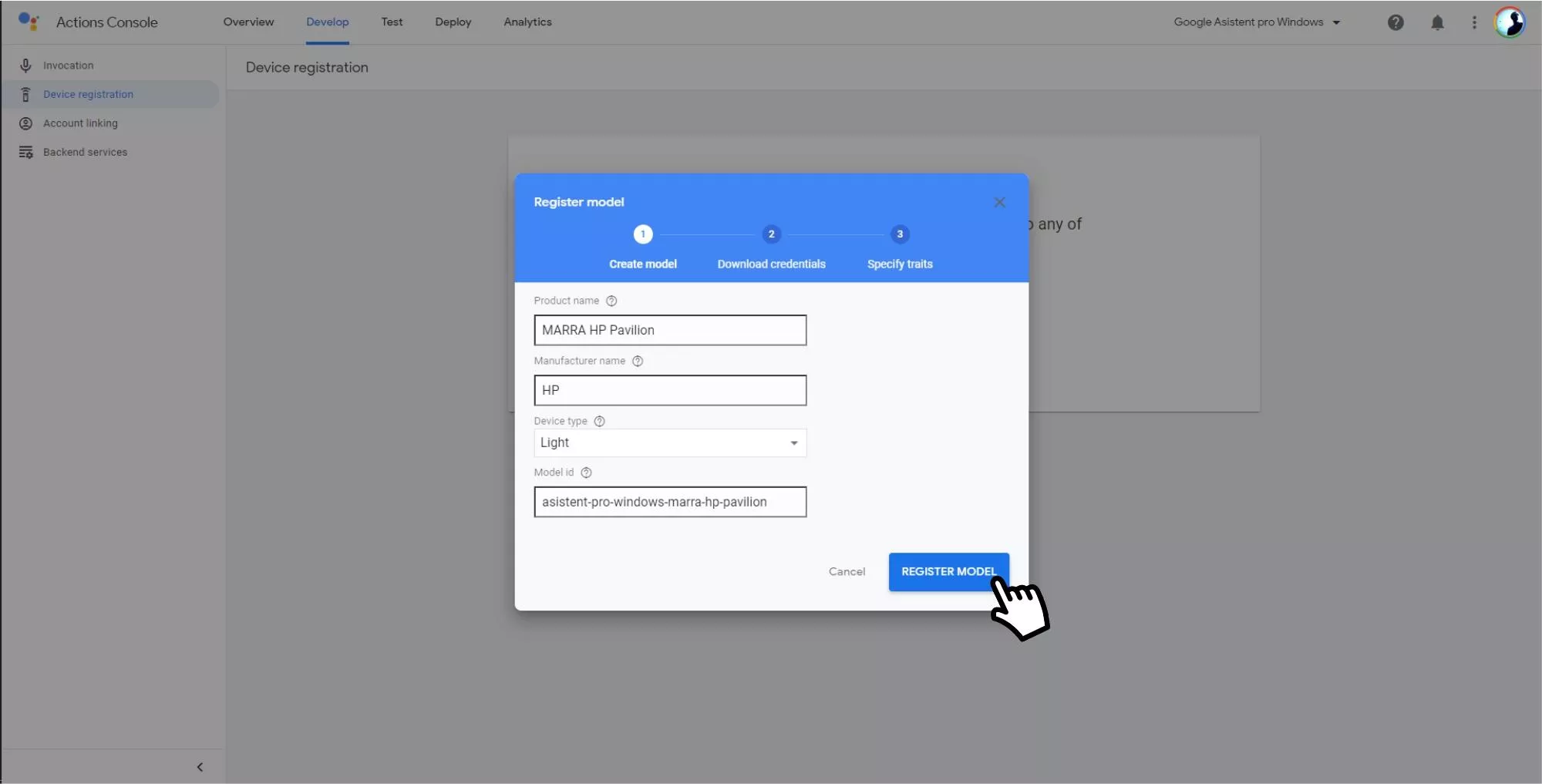Click the Download credentials step label
The height and width of the screenshot is (784, 1542).
[772, 264]
